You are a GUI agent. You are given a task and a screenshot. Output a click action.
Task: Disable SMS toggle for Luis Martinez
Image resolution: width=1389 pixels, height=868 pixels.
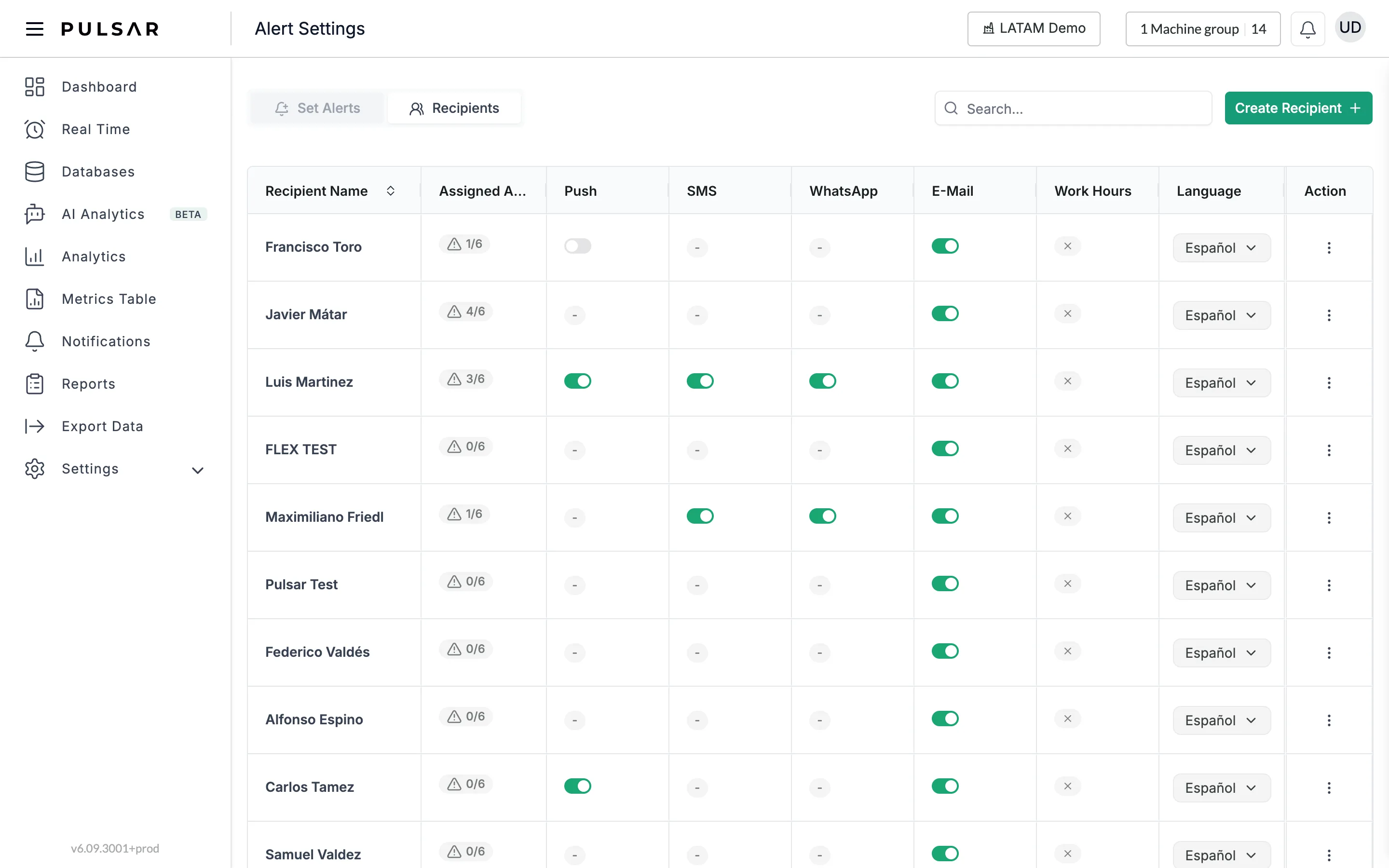pos(700,381)
